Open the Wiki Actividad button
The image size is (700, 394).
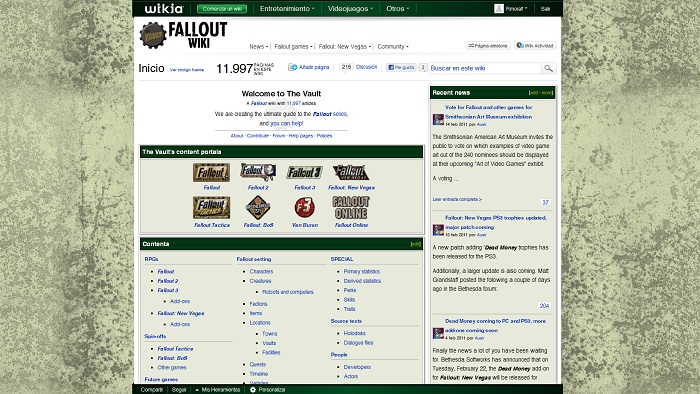click(535, 46)
